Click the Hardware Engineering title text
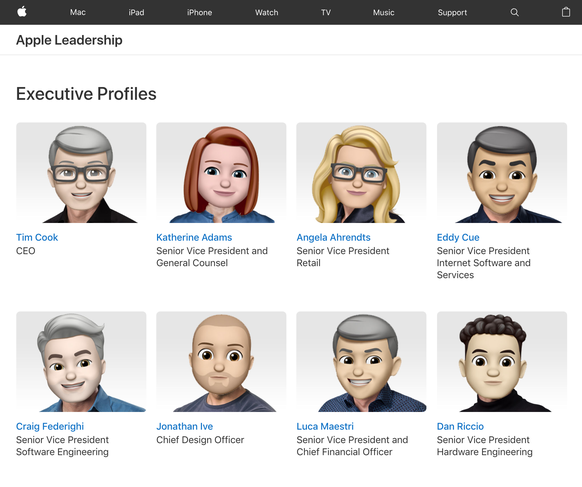This screenshot has height=487, width=582. tap(484, 452)
